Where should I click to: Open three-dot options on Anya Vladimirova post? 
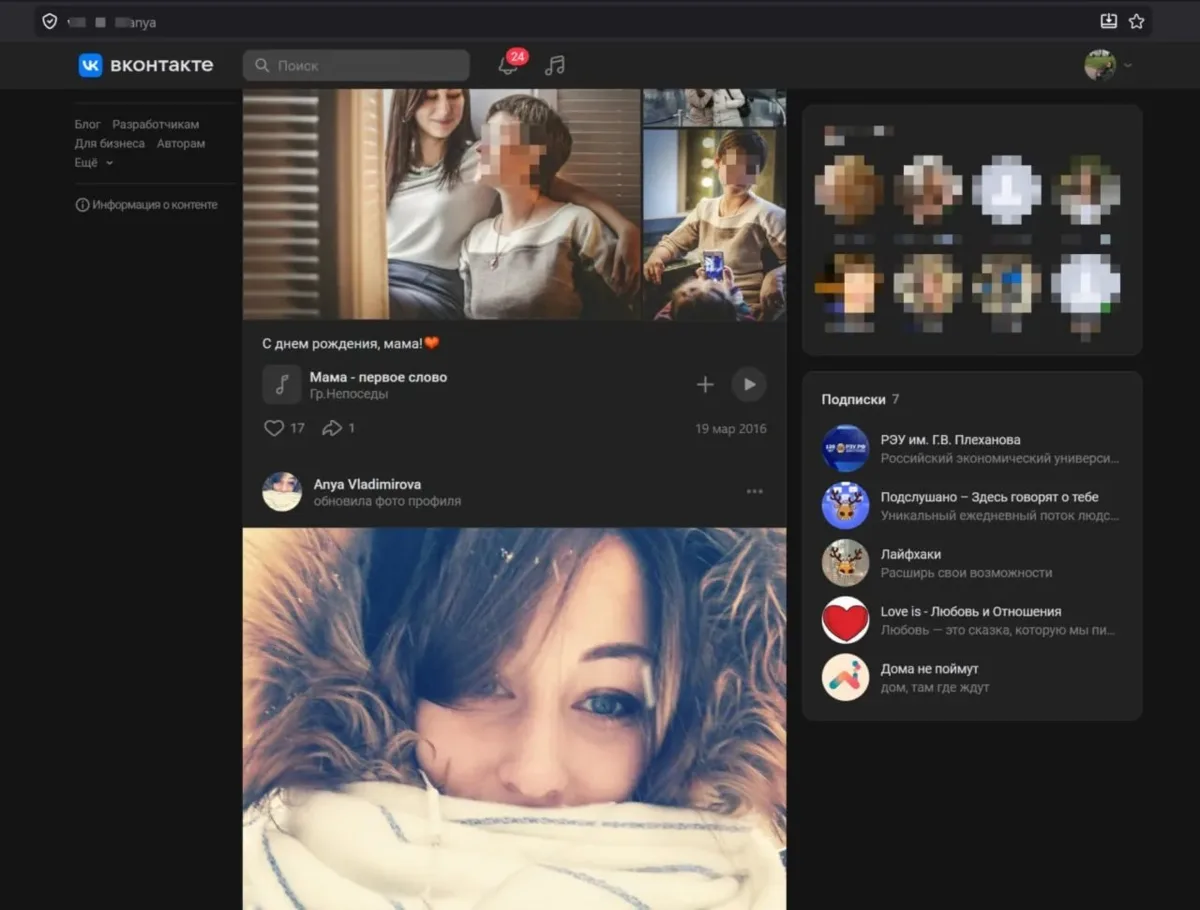pyautogui.click(x=755, y=491)
